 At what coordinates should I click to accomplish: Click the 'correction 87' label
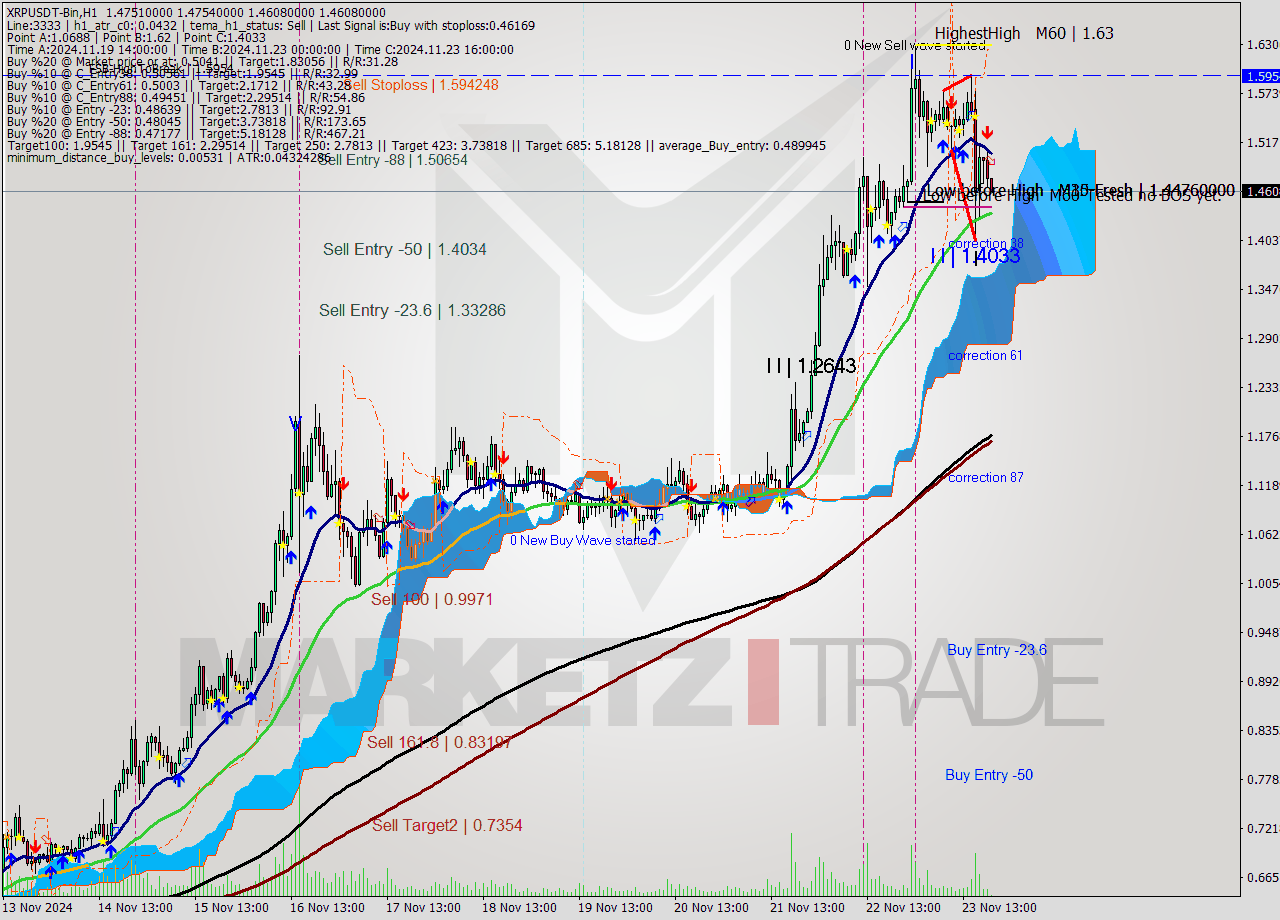click(x=985, y=478)
